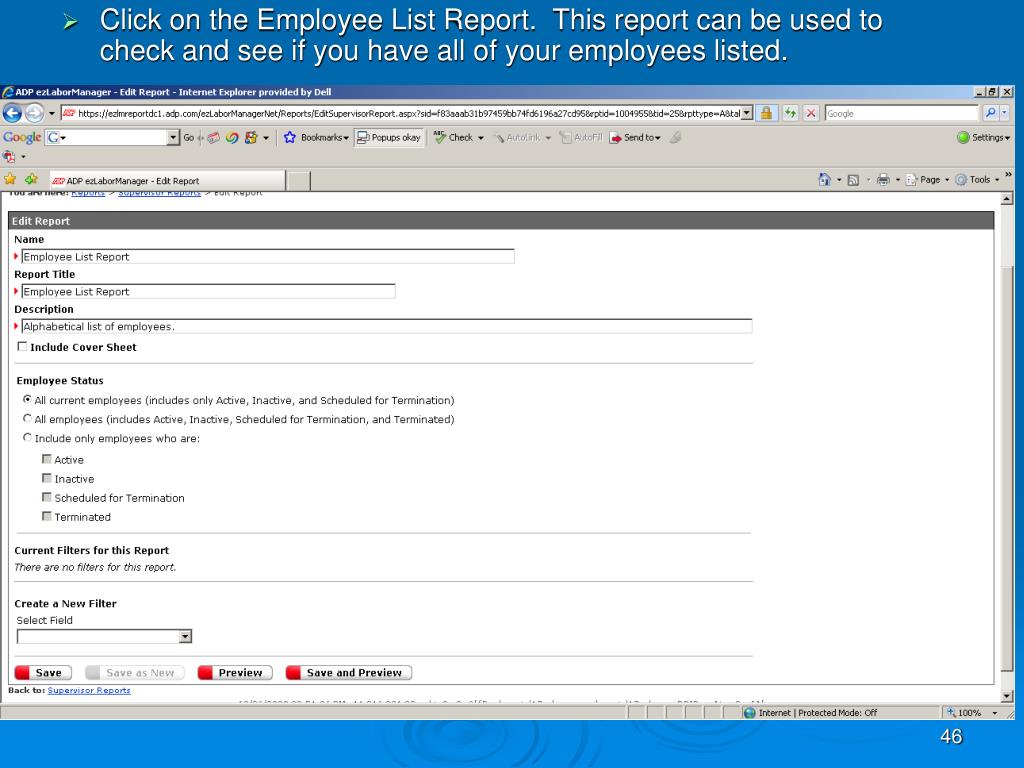Select the ADP ezLaborManager - Edit Report tab
Screen dimensions: 1024x768
pyautogui.click(x=167, y=181)
